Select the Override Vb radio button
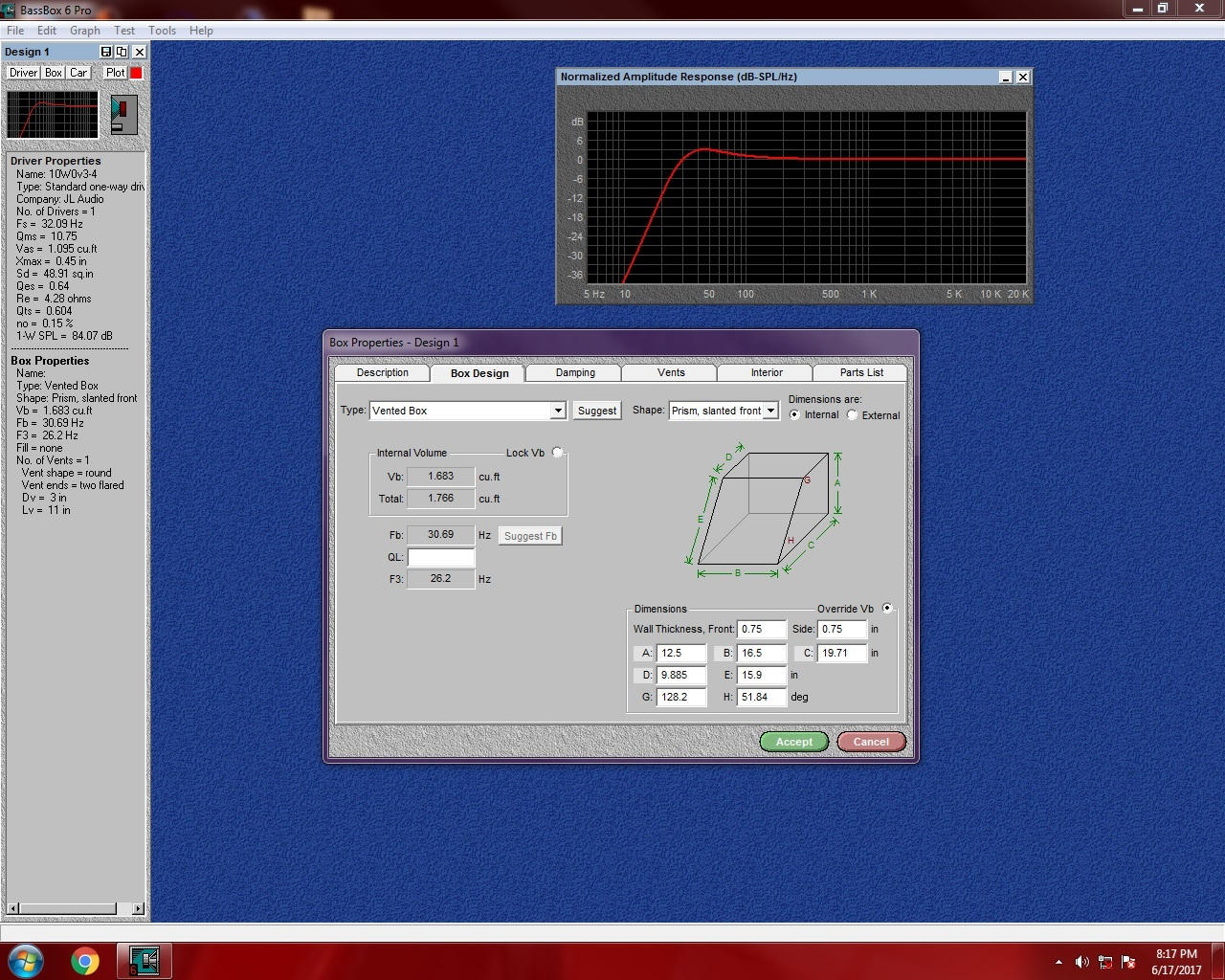The image size is (1225, 980). click(887, 608)
